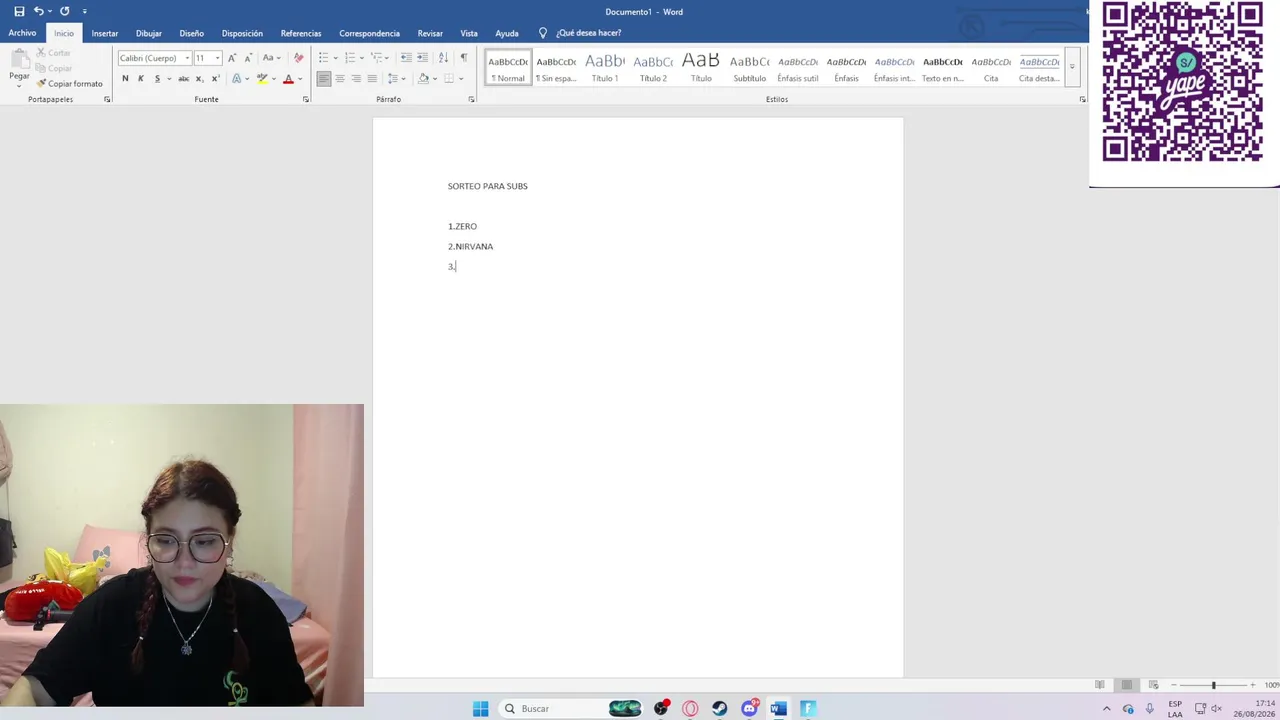Image resolution: width=1280 pixels, height=720 pixels.
Task: Show hidden system tray icons
Action: pos(1106,709)
